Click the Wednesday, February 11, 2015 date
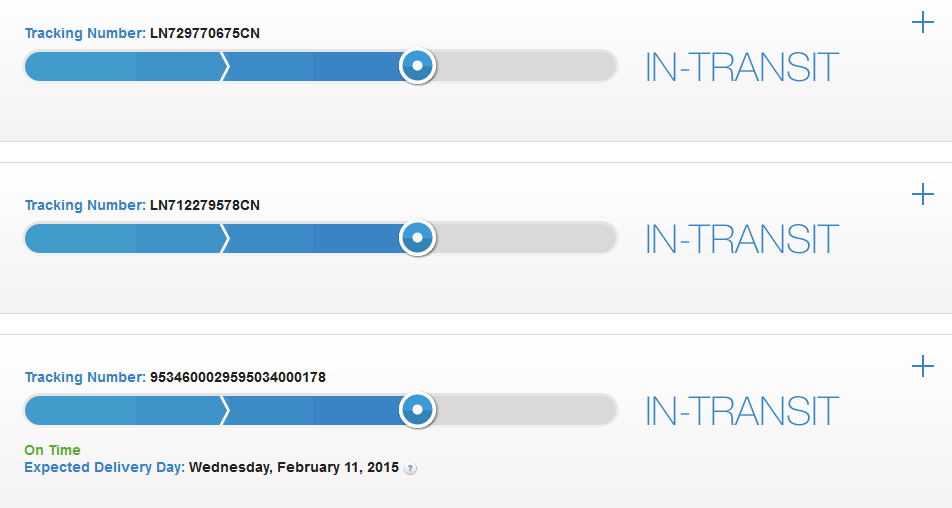 coord(294,467)
